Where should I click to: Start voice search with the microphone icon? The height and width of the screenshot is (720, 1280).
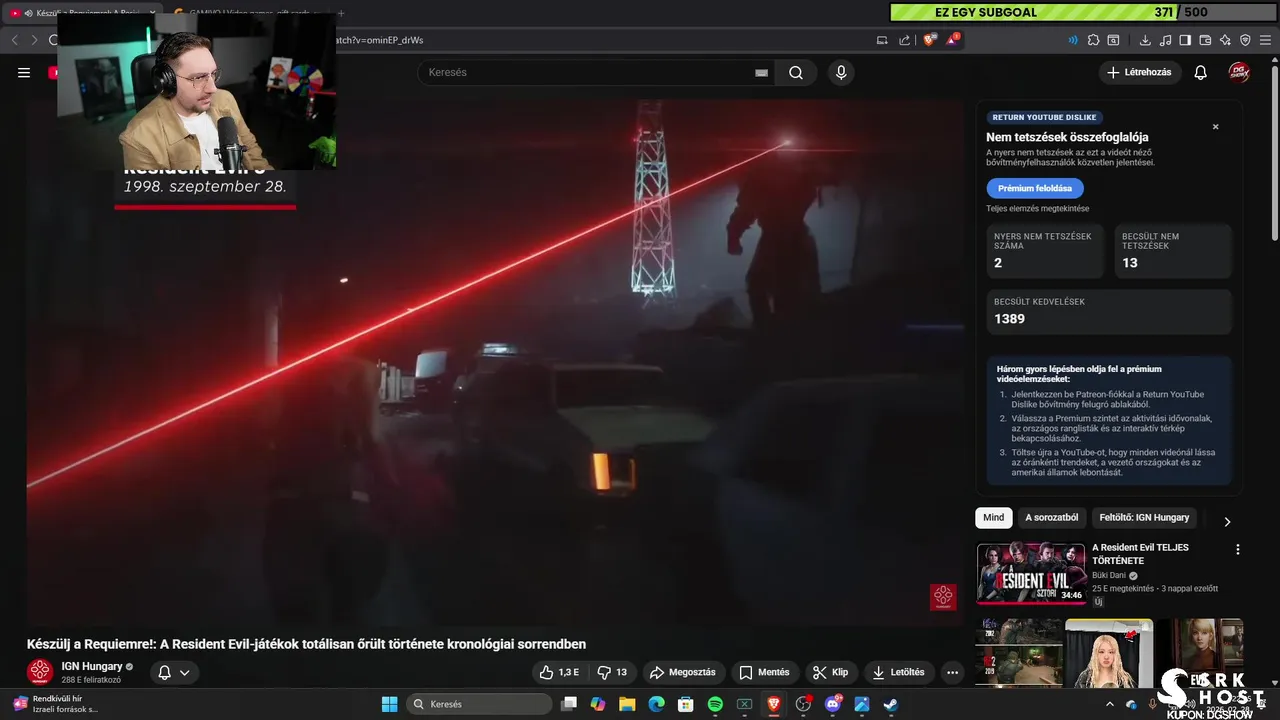coord(841,72)
